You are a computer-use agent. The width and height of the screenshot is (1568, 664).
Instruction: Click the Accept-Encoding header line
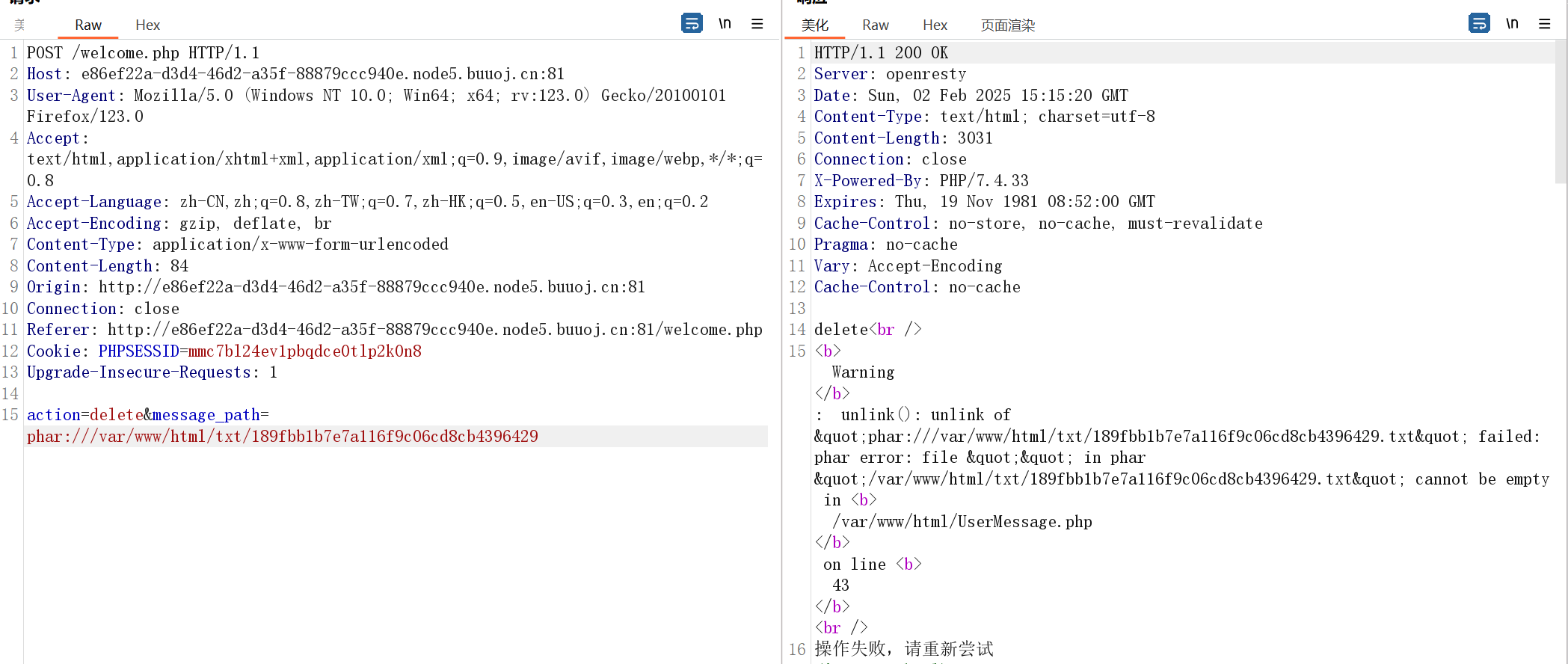[x=179, y=224]
